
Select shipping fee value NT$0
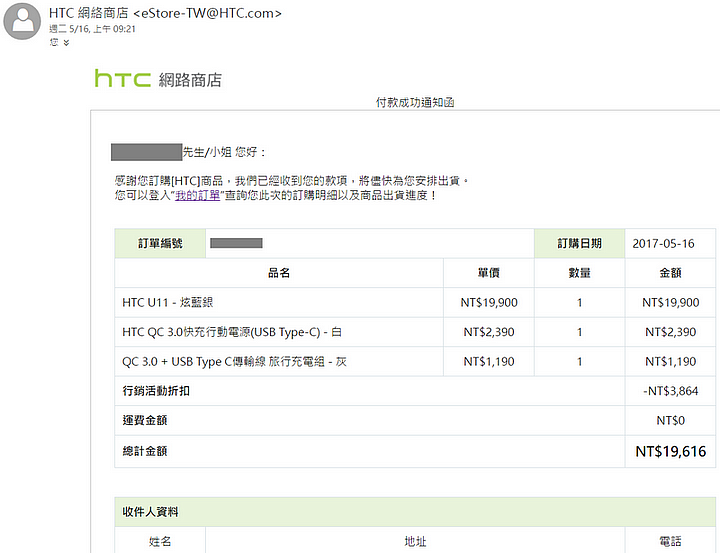pyautogui.click(x=670, y=420)
